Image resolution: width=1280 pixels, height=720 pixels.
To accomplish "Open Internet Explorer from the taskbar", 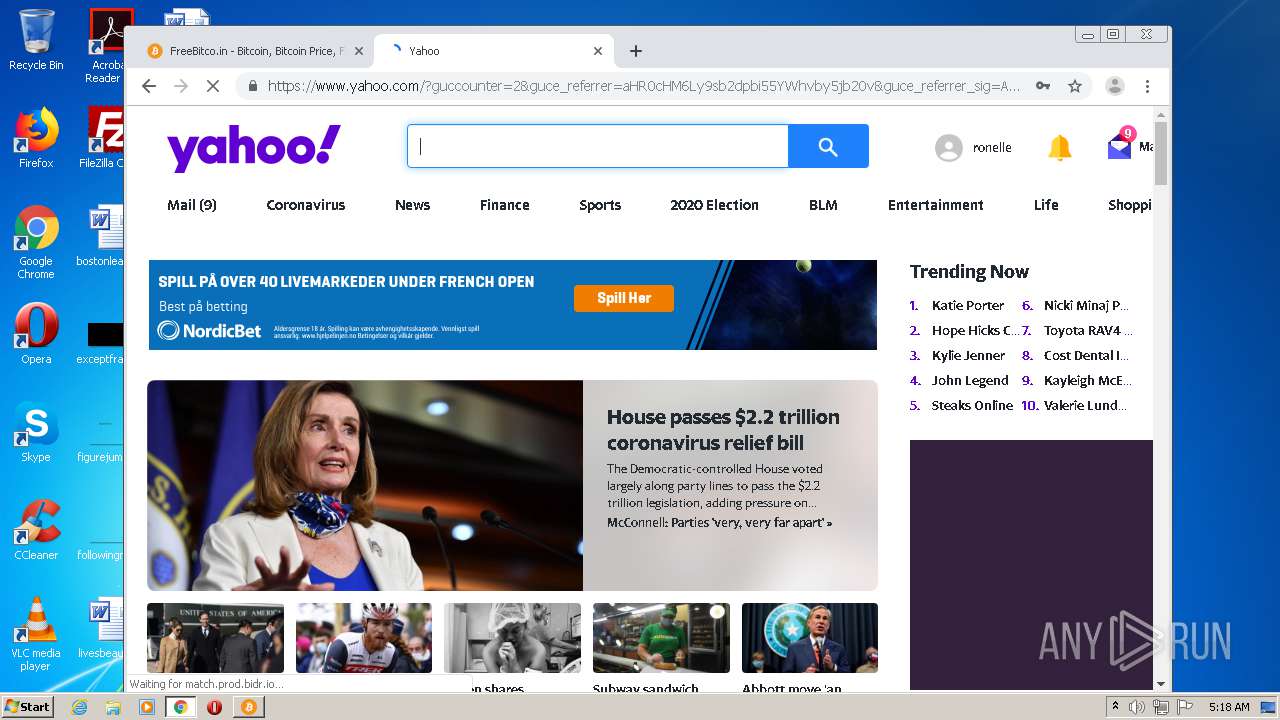I will click(80, 707).
